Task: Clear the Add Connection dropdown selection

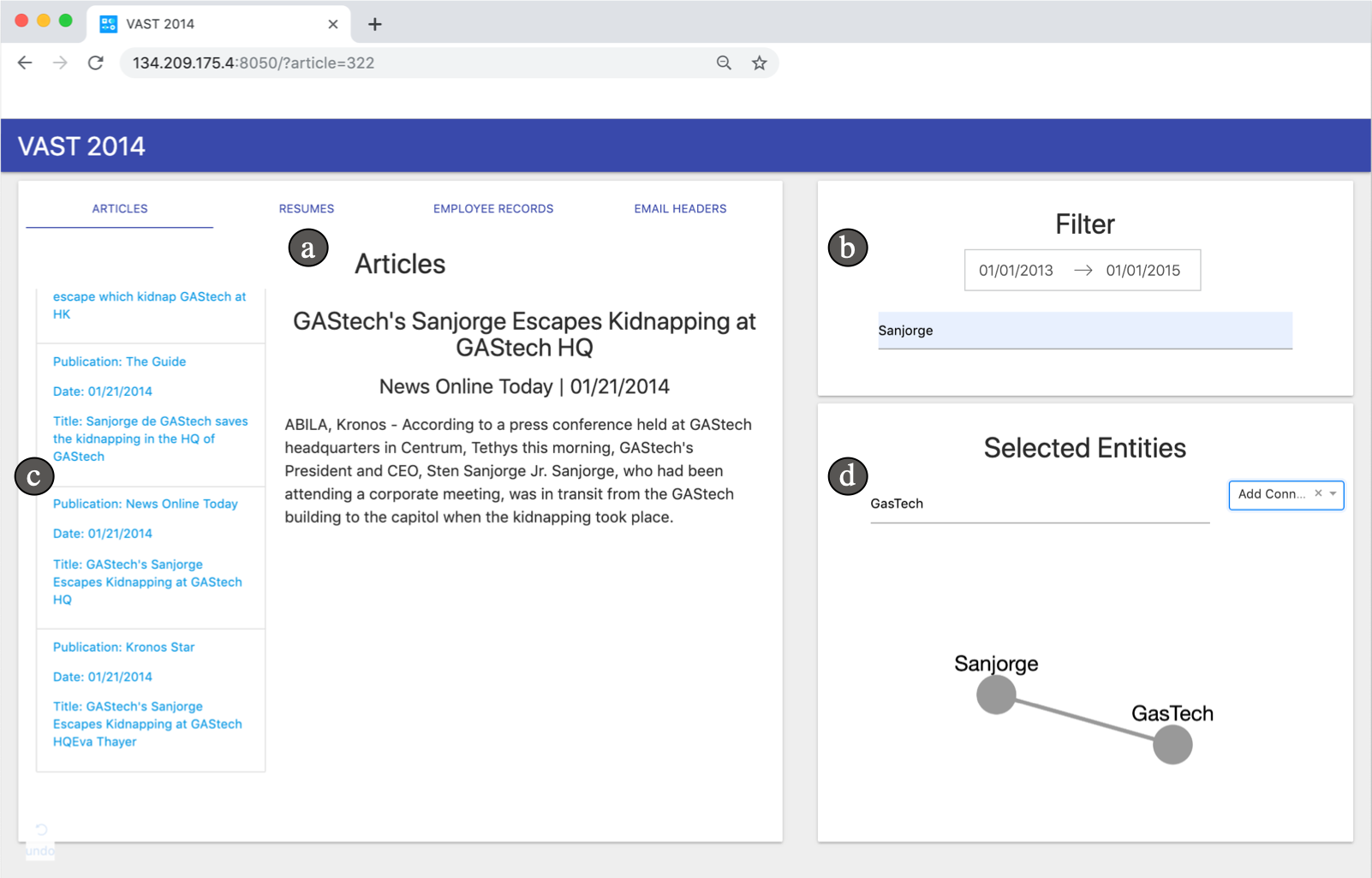Action: point(1318,493)
